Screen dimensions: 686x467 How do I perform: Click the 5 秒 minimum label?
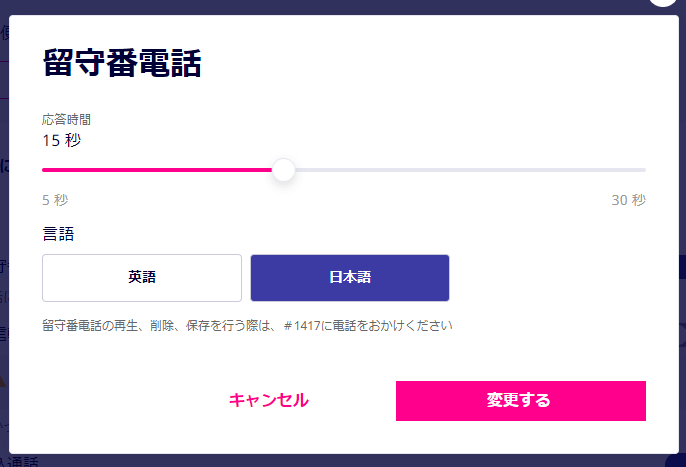pos(55,200)
